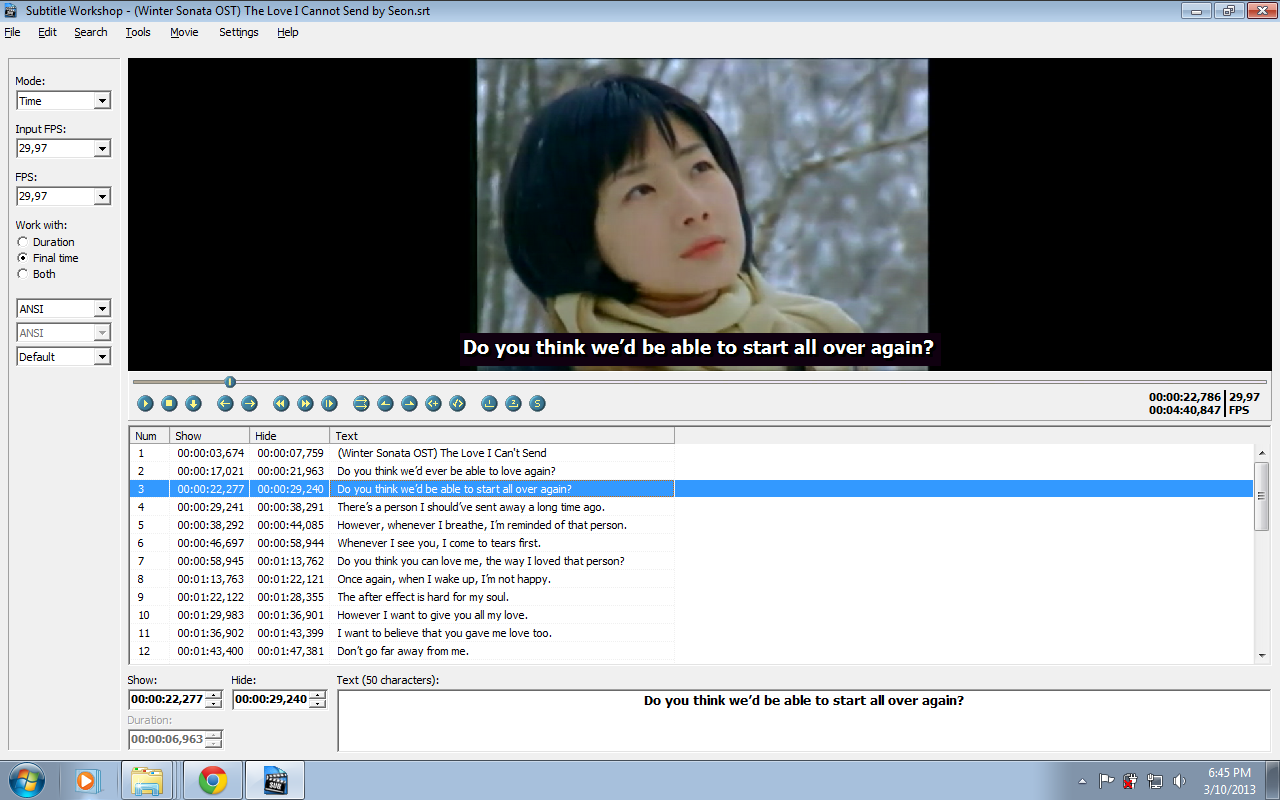Screen dimensions: 1280x800
Task: Select row 'Do you think we'd ever be able to love again?'
Action: point(691,471)
